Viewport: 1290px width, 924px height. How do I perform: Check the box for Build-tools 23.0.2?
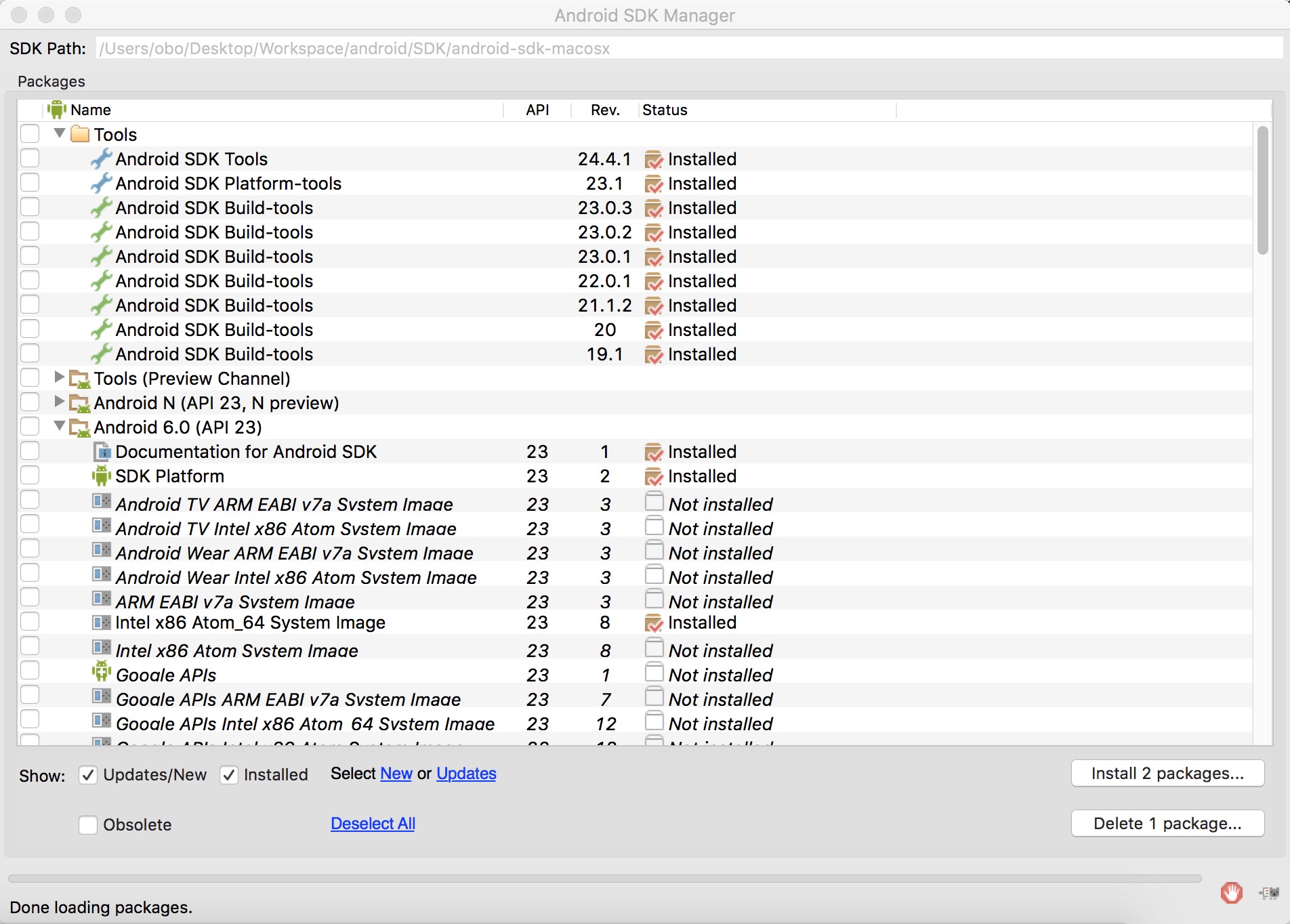coord(30,231)
